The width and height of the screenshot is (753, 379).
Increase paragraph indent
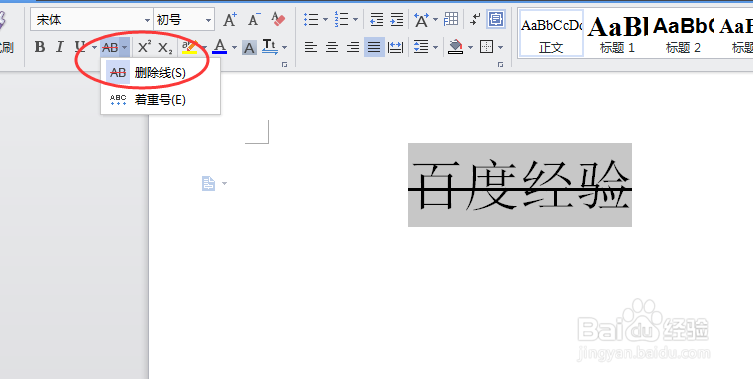point(397,20)
